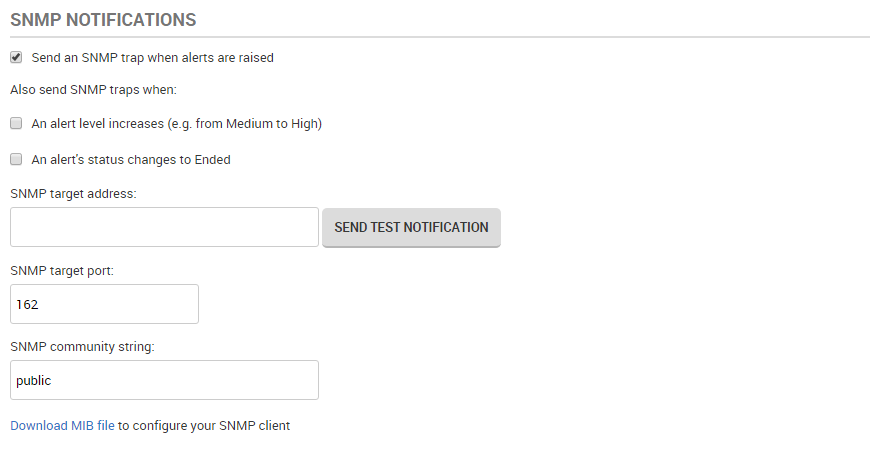Tick the alert status changes to Ended checkbox
Screen dimensions: 888x457
tap(16, 159)
